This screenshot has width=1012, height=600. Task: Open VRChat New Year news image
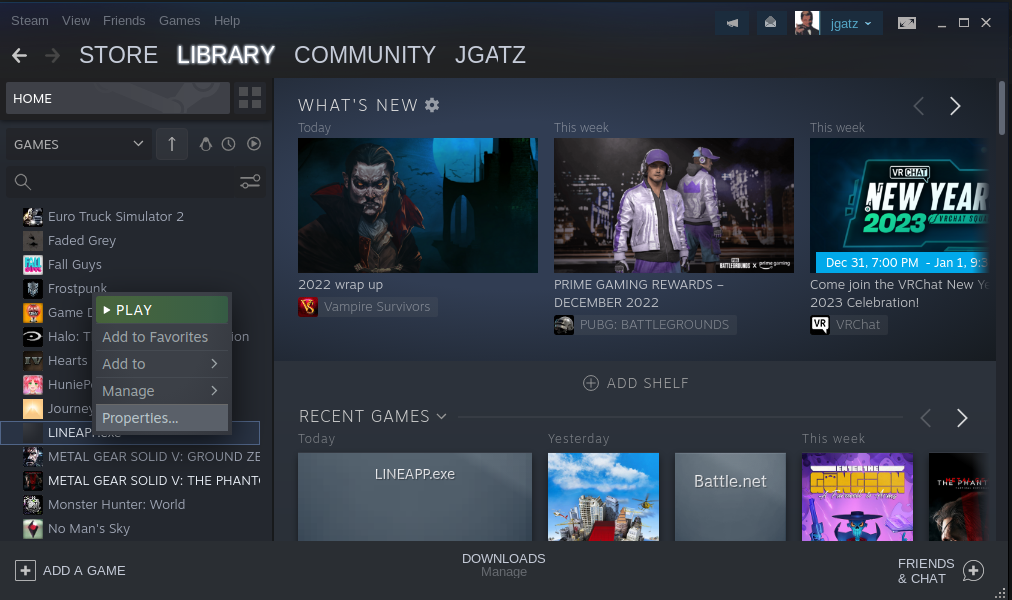point(898,205)
